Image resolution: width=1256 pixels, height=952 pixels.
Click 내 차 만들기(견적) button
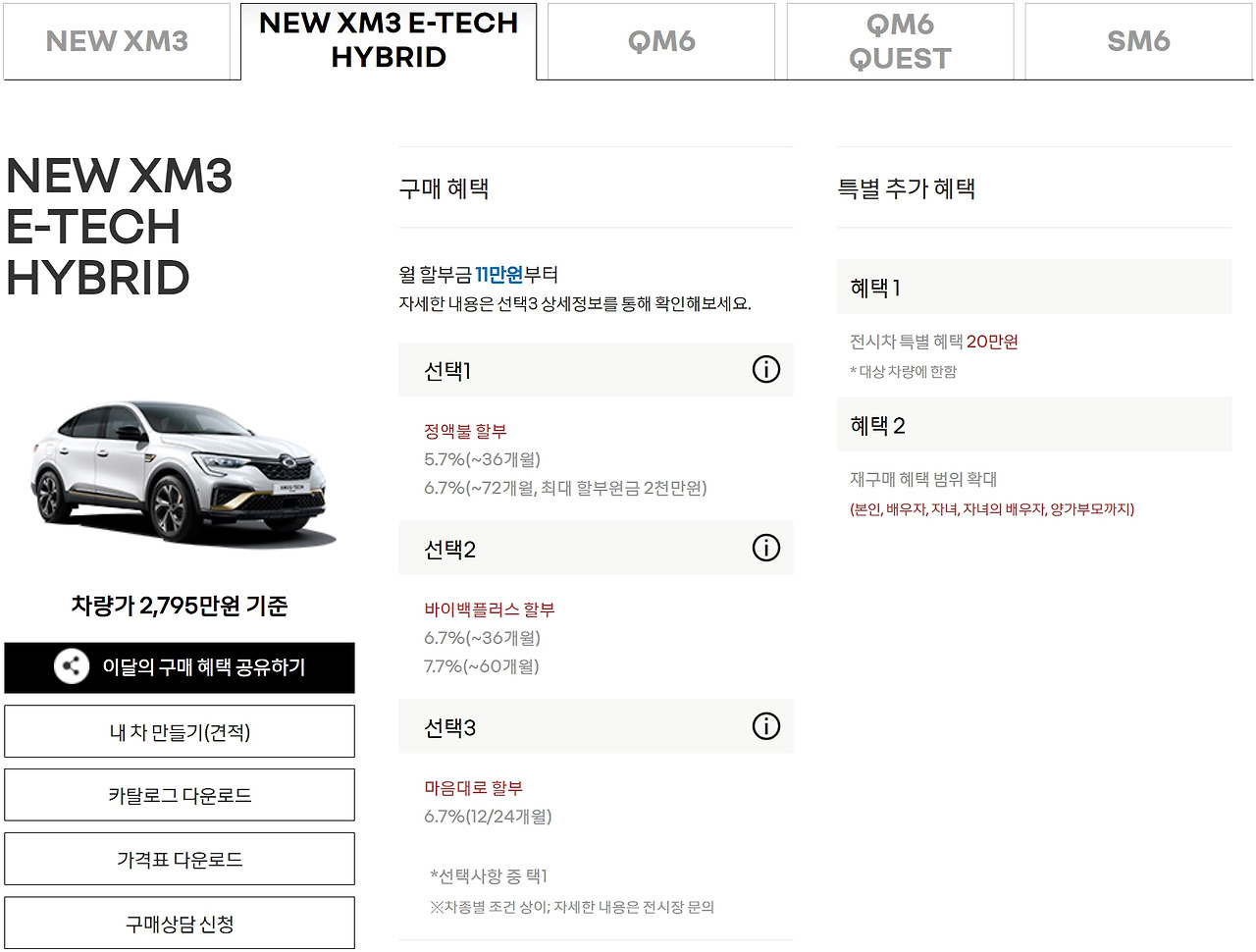coord(180,731)
